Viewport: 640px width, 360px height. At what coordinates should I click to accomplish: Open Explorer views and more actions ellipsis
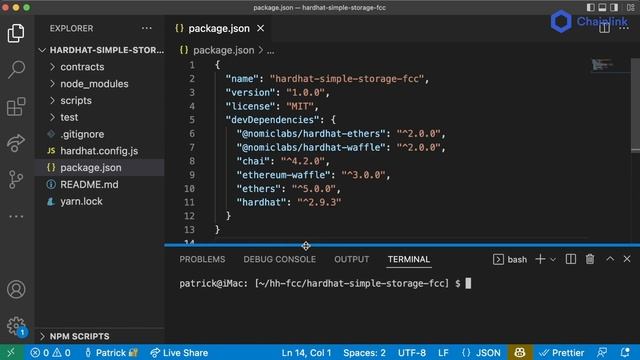tap(147, 28)
